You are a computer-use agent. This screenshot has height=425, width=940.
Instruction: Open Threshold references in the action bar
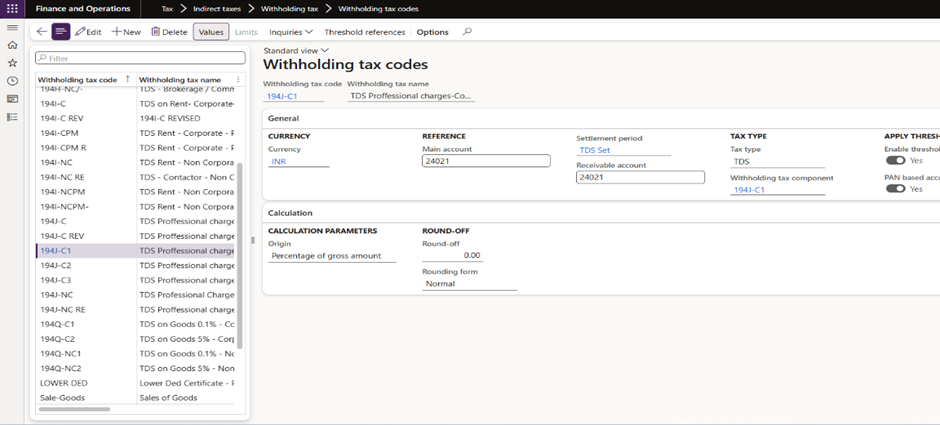point(364,32)
